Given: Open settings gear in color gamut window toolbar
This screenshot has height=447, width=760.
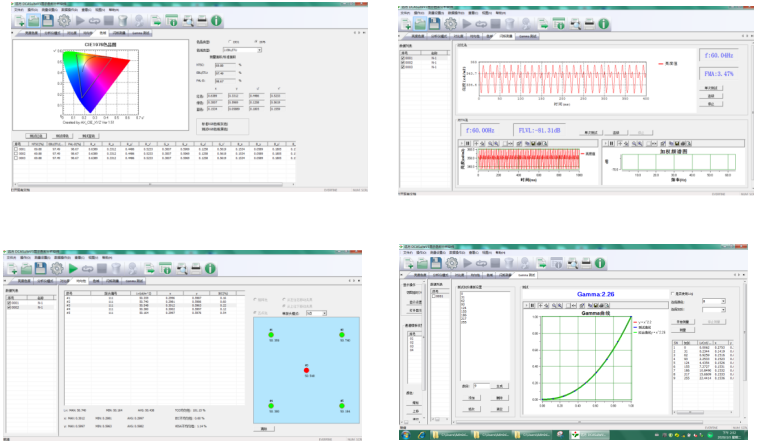Looking at the screenshot, I should point(64,20).
